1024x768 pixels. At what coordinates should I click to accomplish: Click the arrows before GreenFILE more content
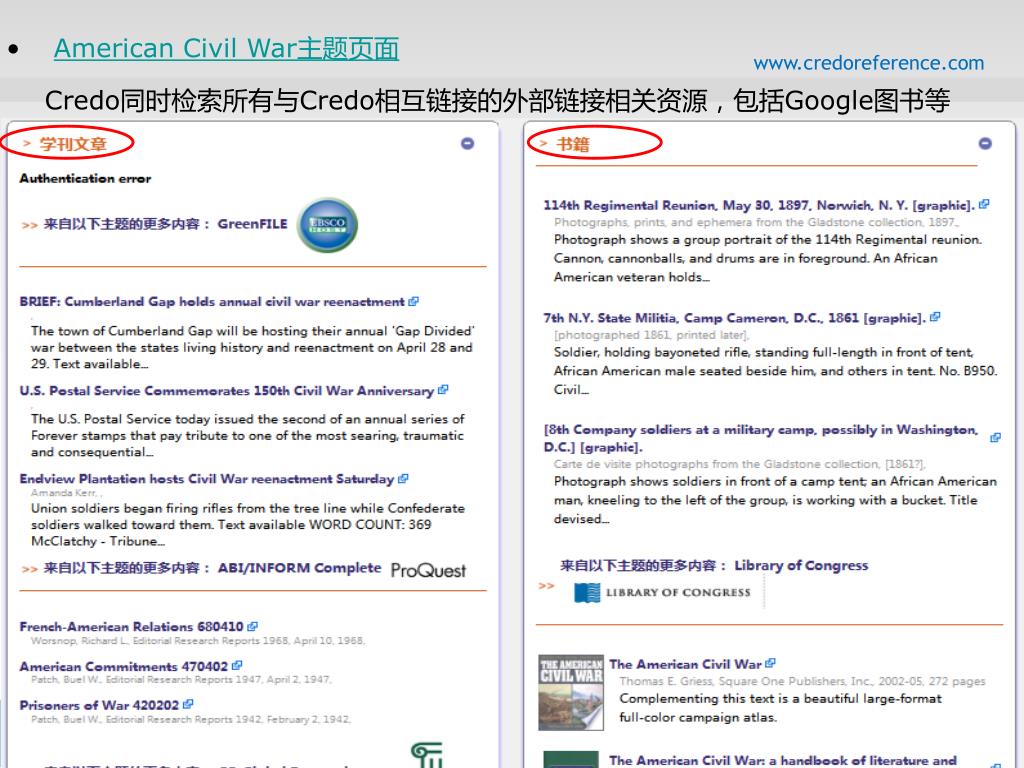click(x=29, y=225)
